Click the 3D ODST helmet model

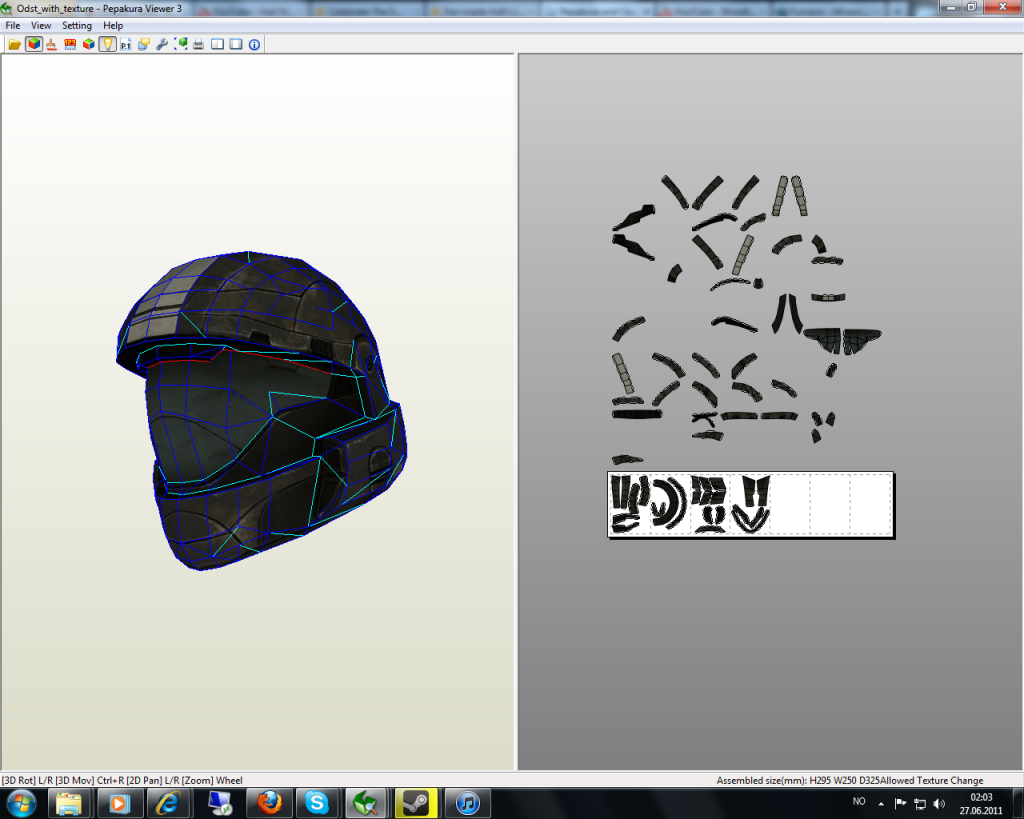[261, 410]
